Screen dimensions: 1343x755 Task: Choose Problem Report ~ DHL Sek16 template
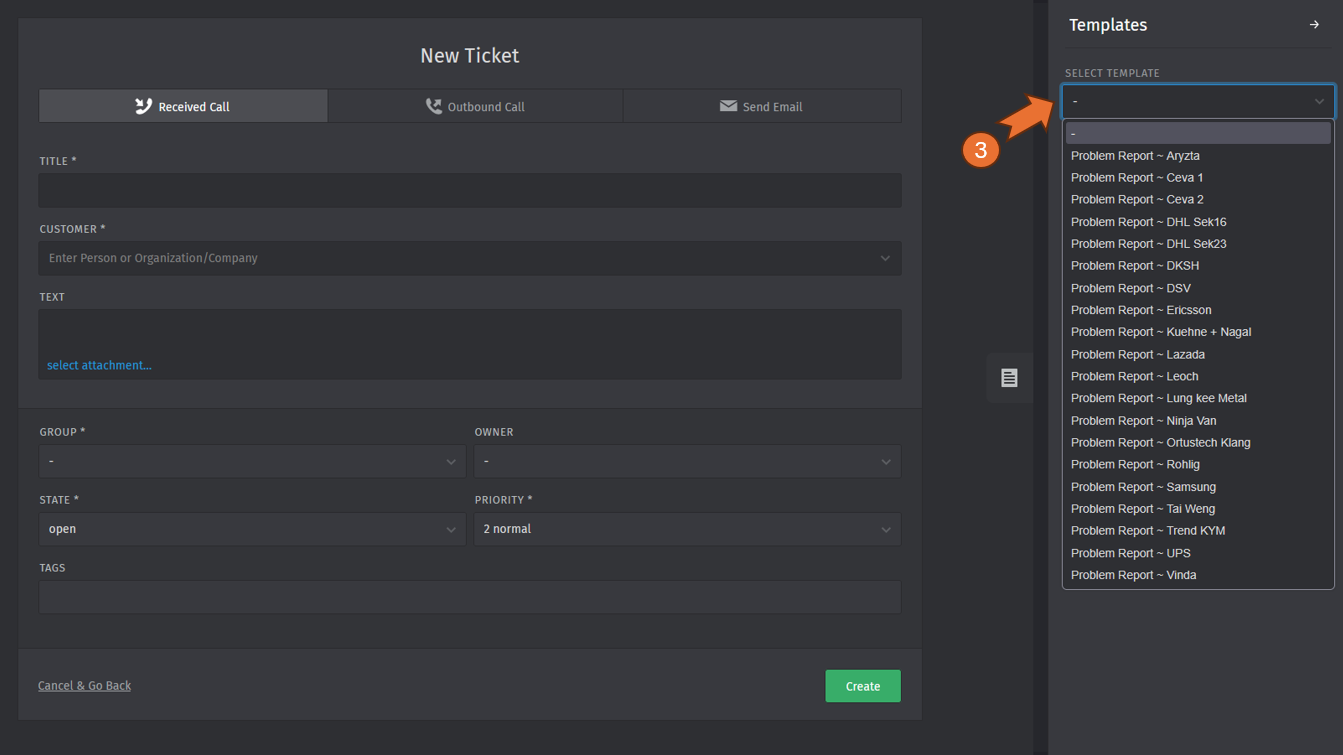pos(1148,222)
